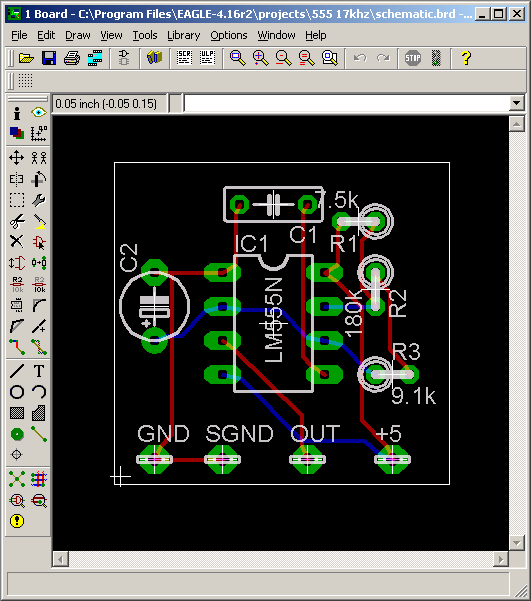Show Errors with yellow exclamation icon
The height and width of the screenshot is (601, 531).
click(x=17, y=521)
